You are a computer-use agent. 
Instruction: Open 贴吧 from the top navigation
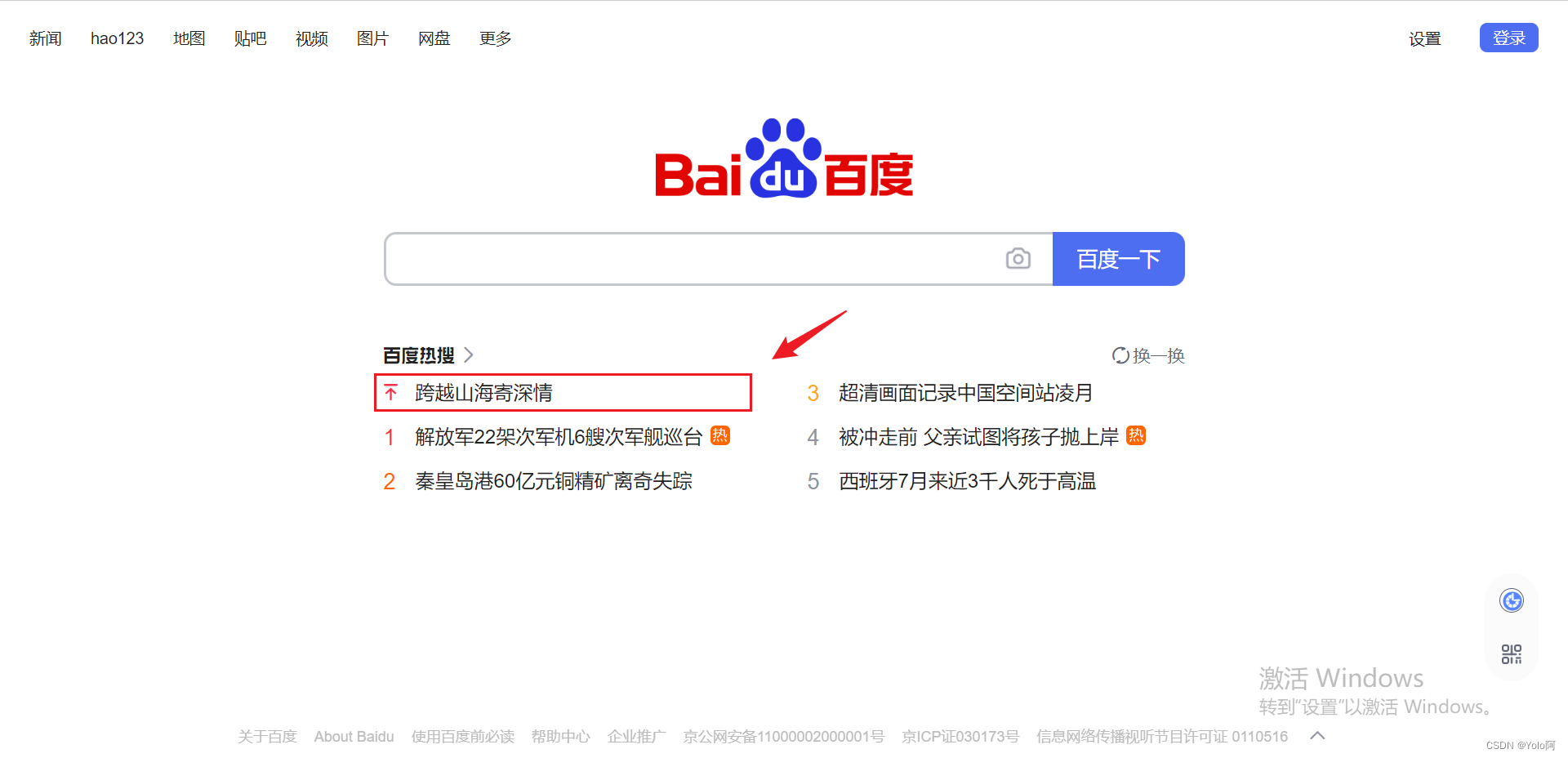[x=250, y=38]
